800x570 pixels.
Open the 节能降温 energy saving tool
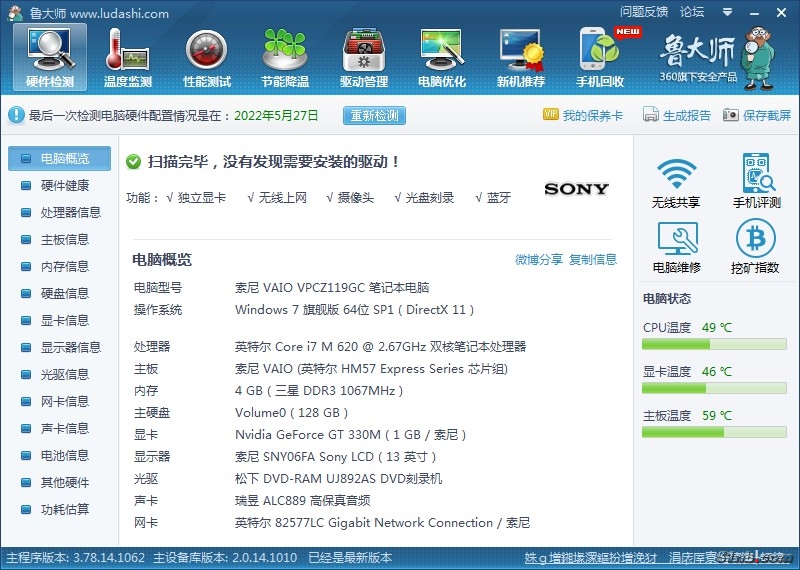point(285,57)
